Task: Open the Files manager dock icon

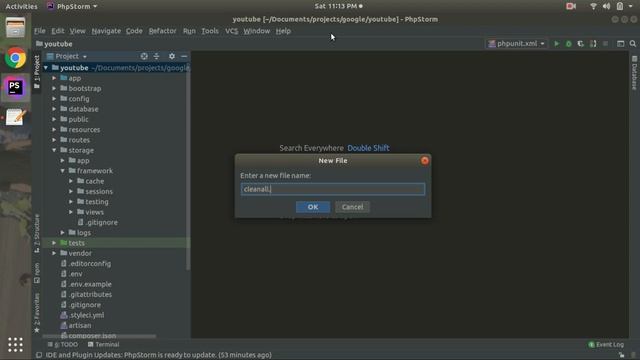Action: (16, 28)
